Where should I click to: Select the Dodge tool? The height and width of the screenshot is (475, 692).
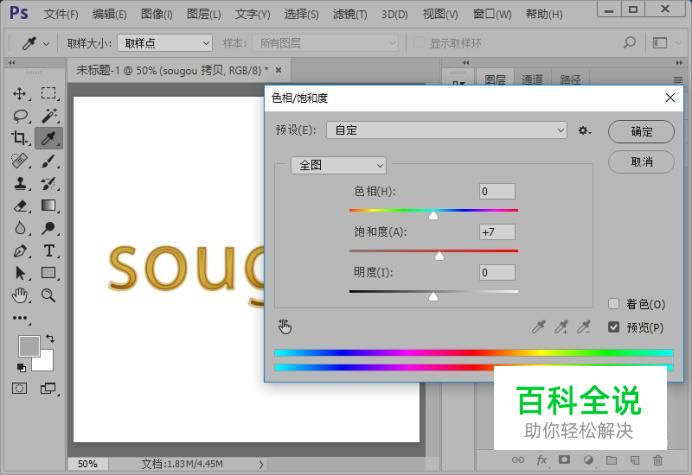(x=49, y=228)
